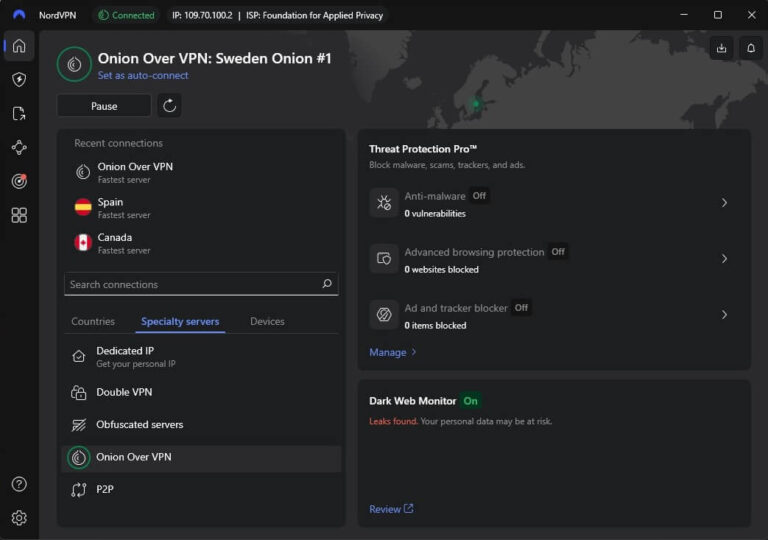Click the Obfuscated servers icon
Screen dimensions: 768x540
(79, 425)
